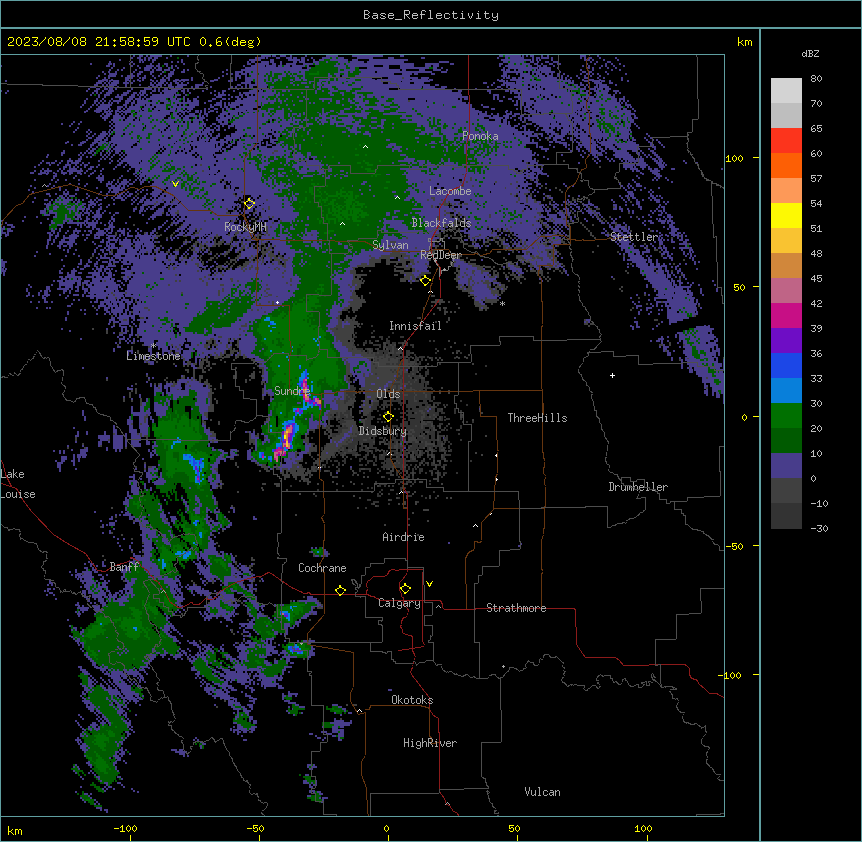Click the Okotoks city label
862x842 pixels.
(x=412, y=700)
